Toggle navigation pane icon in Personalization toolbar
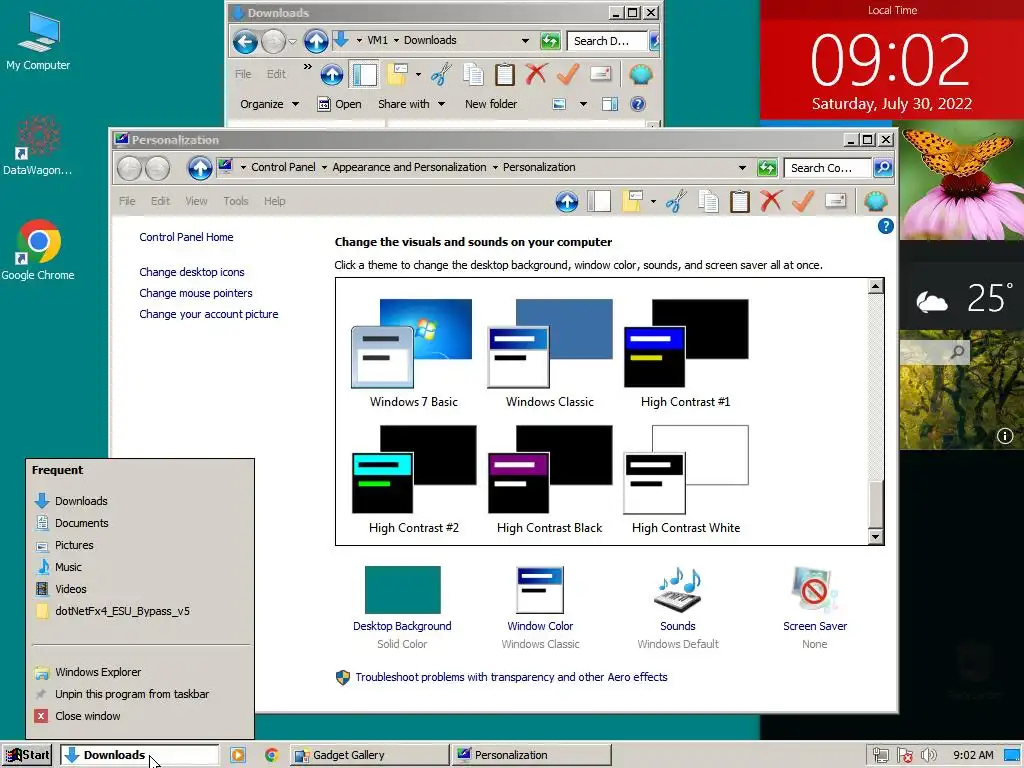The image size is (1024, 768). coord(599,201)
